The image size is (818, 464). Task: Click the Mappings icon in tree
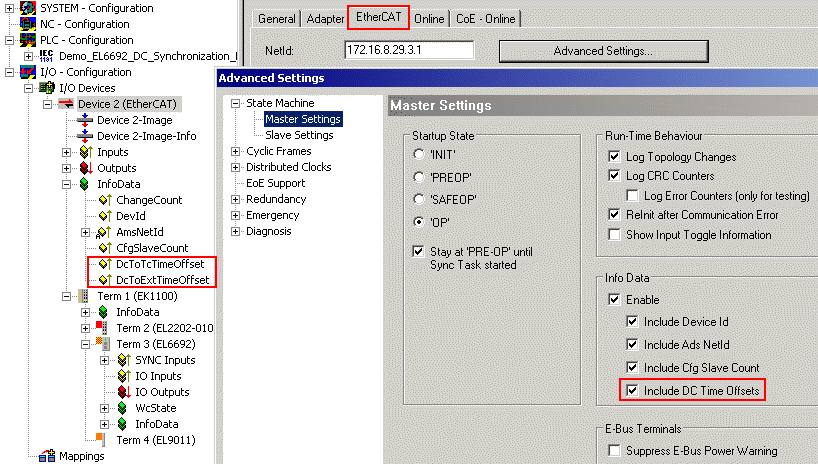[x=46, y=456]
